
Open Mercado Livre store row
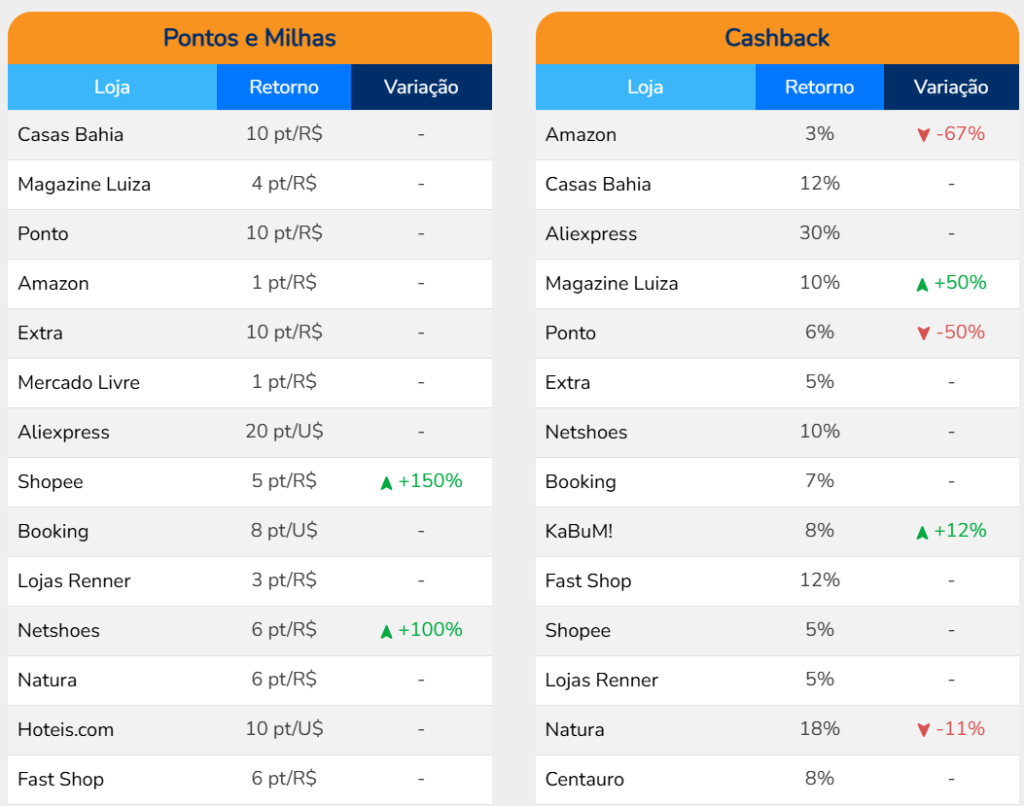pyautogui.click(x=79, y=382)
